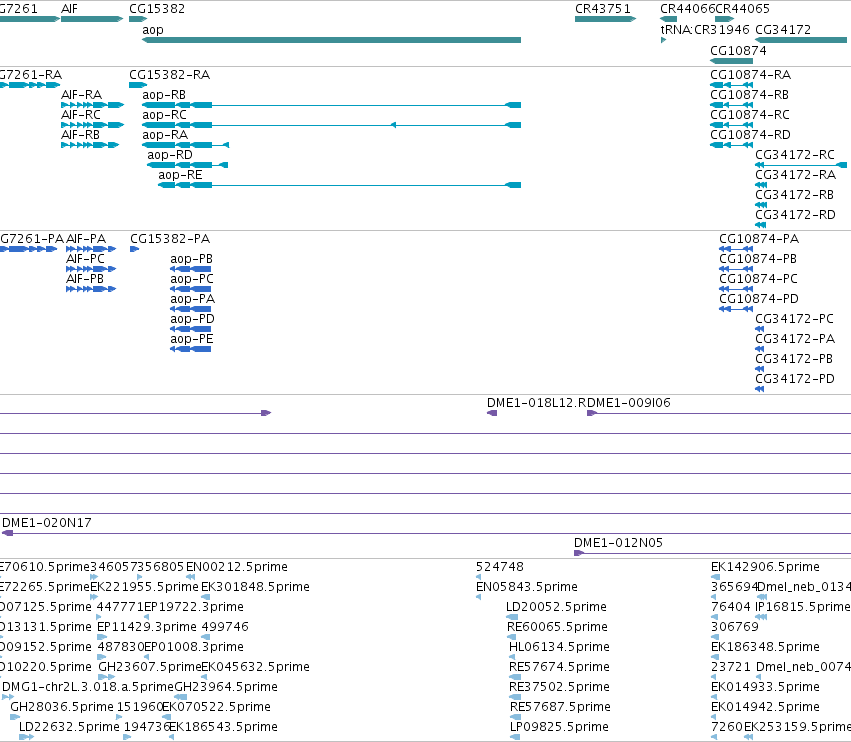The image size is (851, 742).
Task: Select the CG15382 gene label
Action: [x=157, y=9]
